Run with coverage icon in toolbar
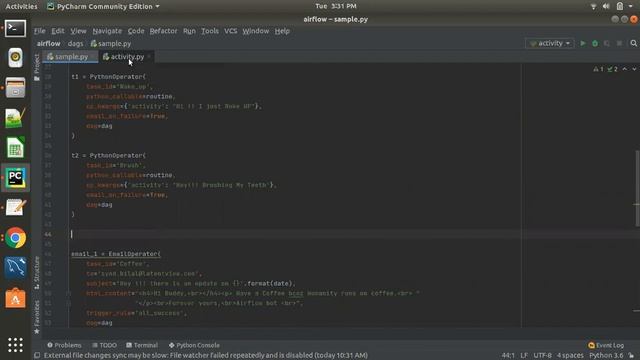The image size is (640, 360). [607, 43]
